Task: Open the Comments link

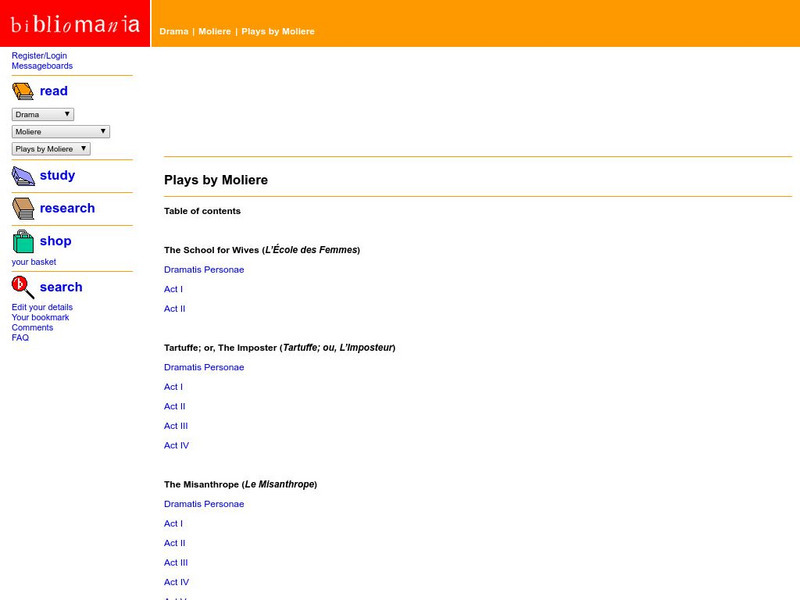Action: click(x=32, y=328)
